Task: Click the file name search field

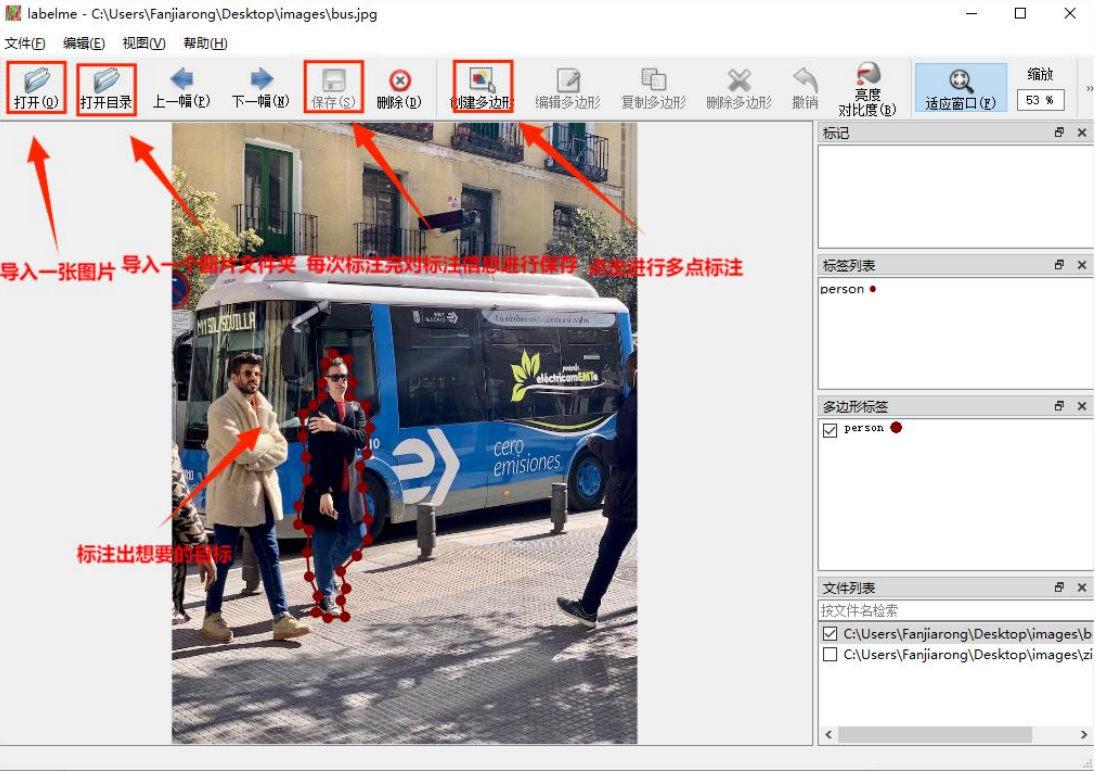Action: (x=955, y=611)
